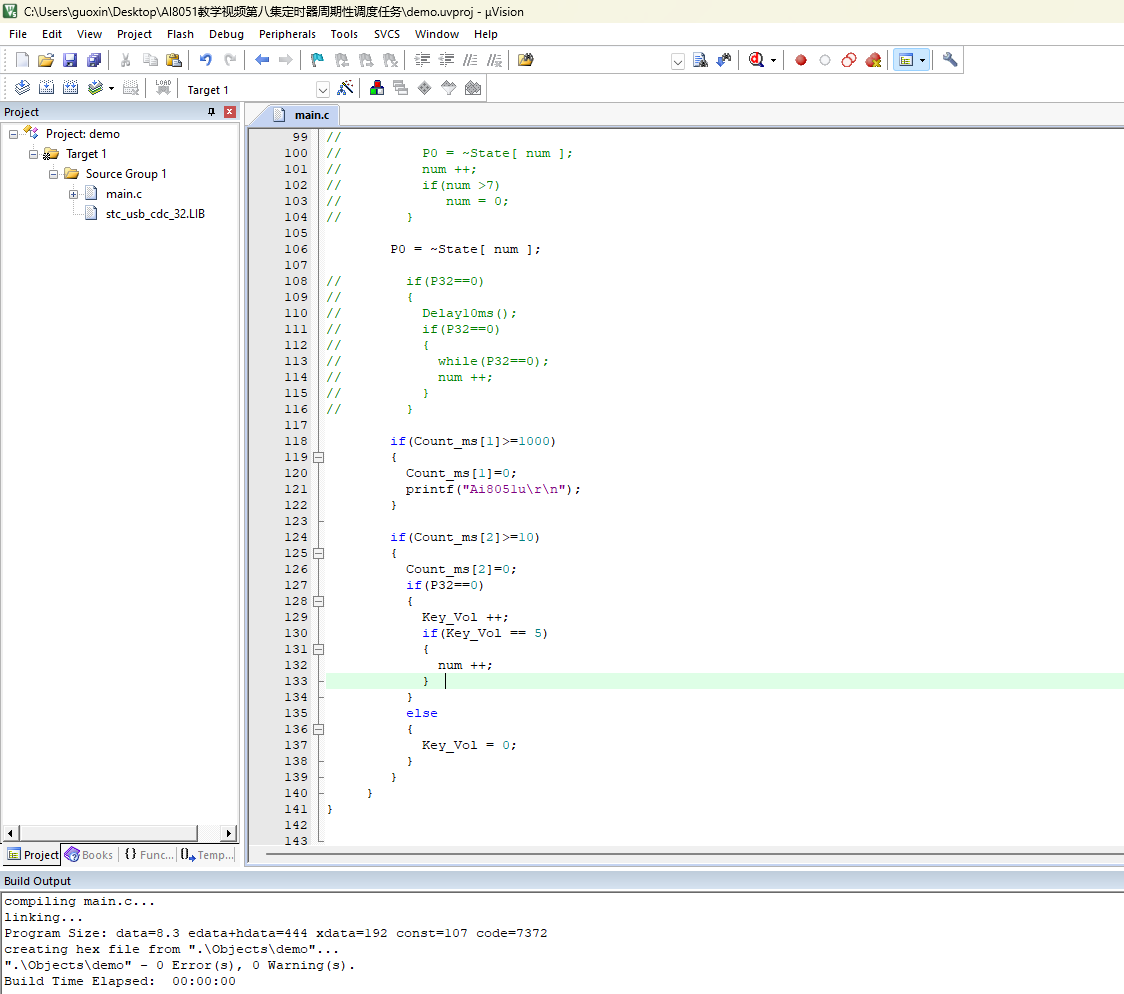Select main.c in the project tree

[x=124, y=194]
